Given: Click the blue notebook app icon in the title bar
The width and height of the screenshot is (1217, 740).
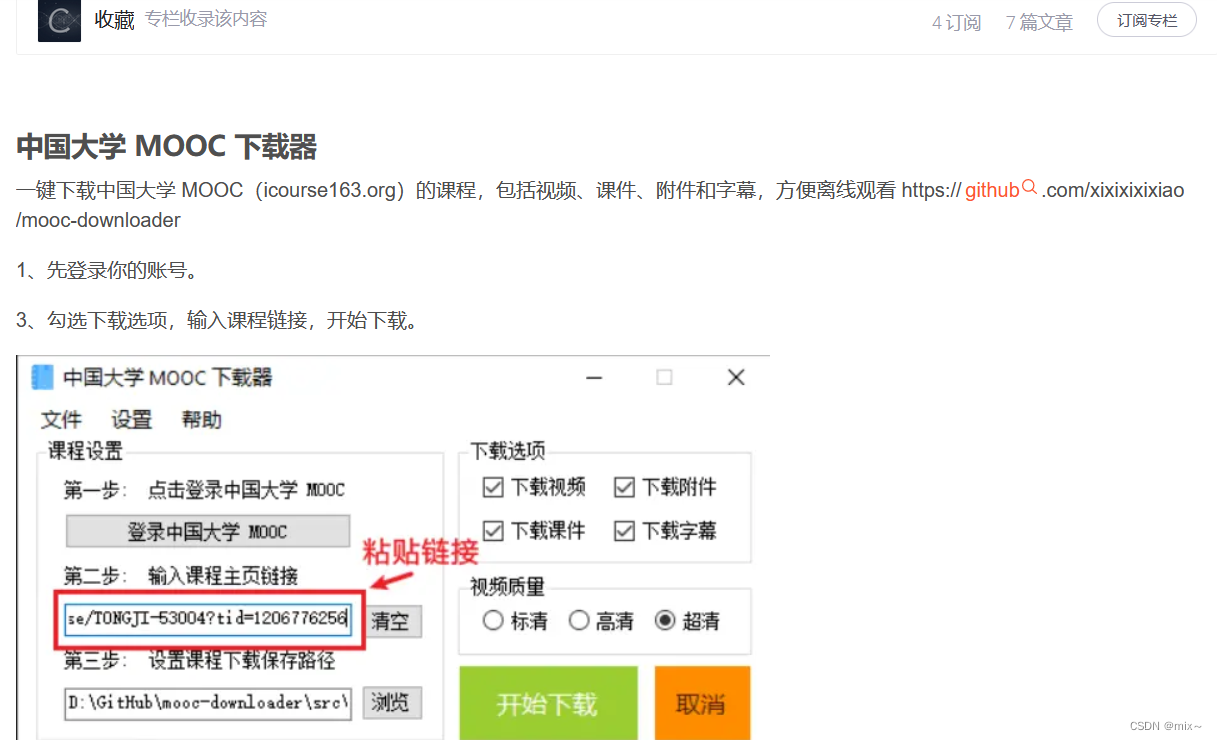Looking at the screenshot, I should [x=43, y=377].
